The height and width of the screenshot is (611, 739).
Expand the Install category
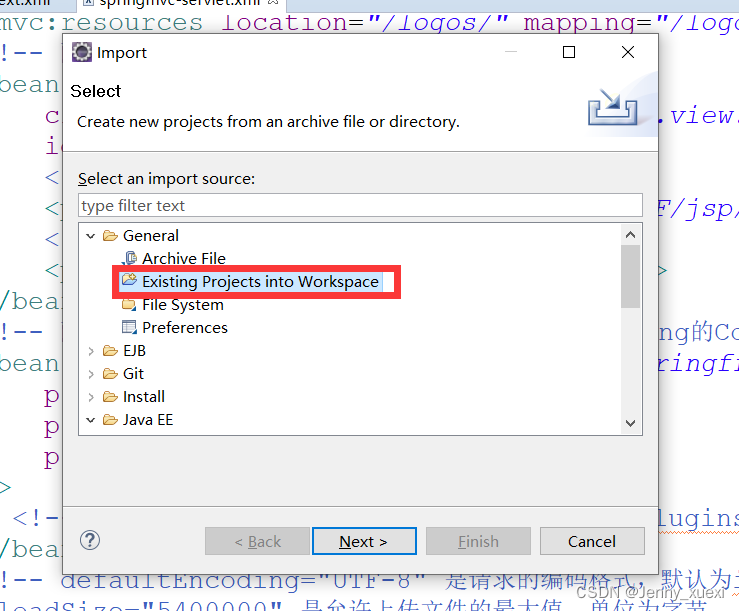[x=91, y=397]
